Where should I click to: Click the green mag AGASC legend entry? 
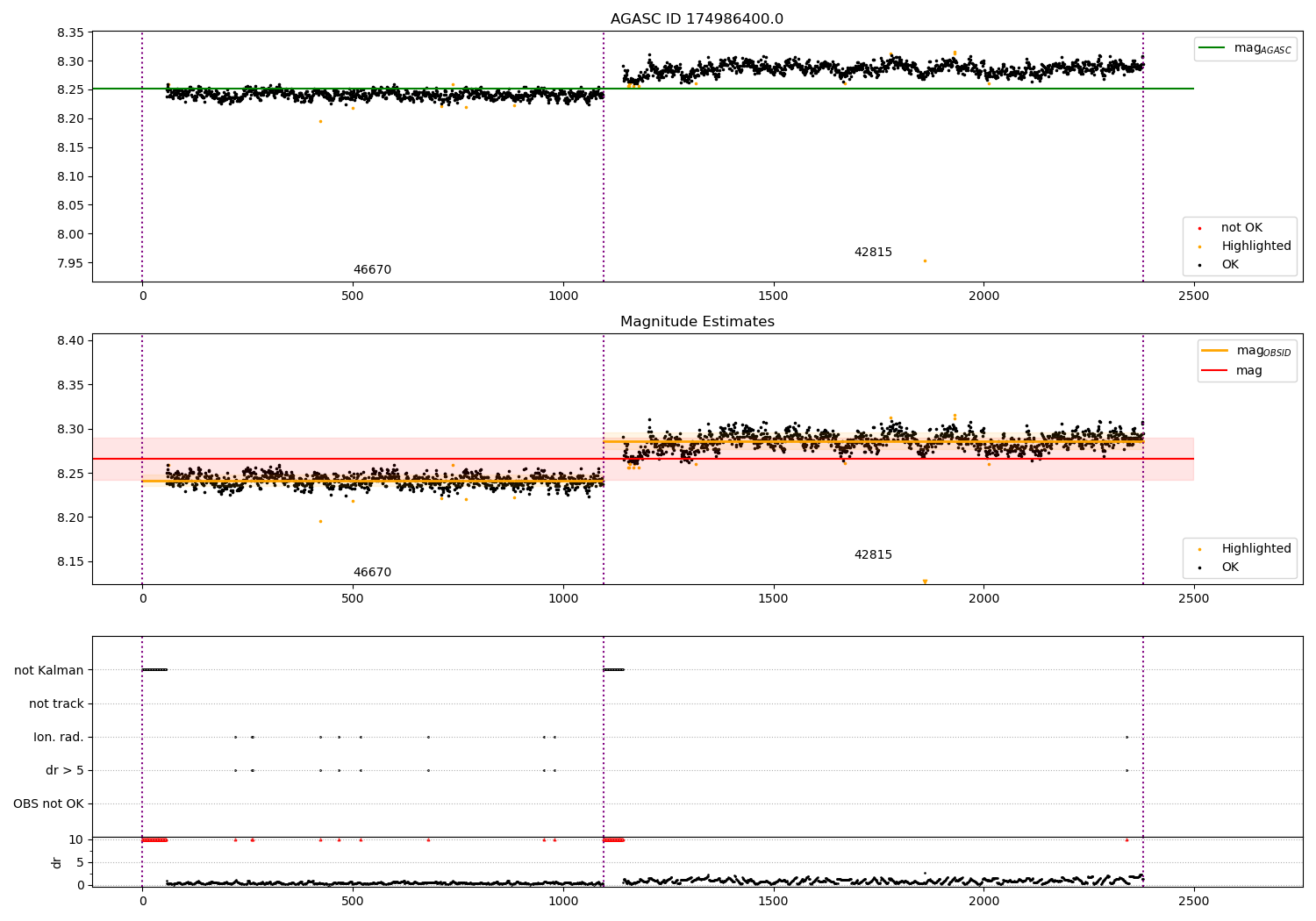coord(1245,48)
